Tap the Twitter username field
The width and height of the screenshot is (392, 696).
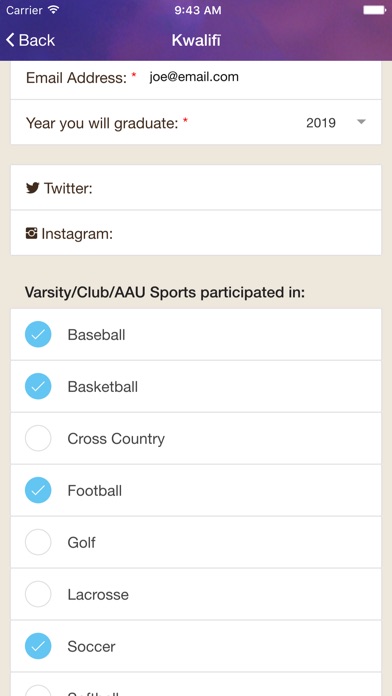196,188
